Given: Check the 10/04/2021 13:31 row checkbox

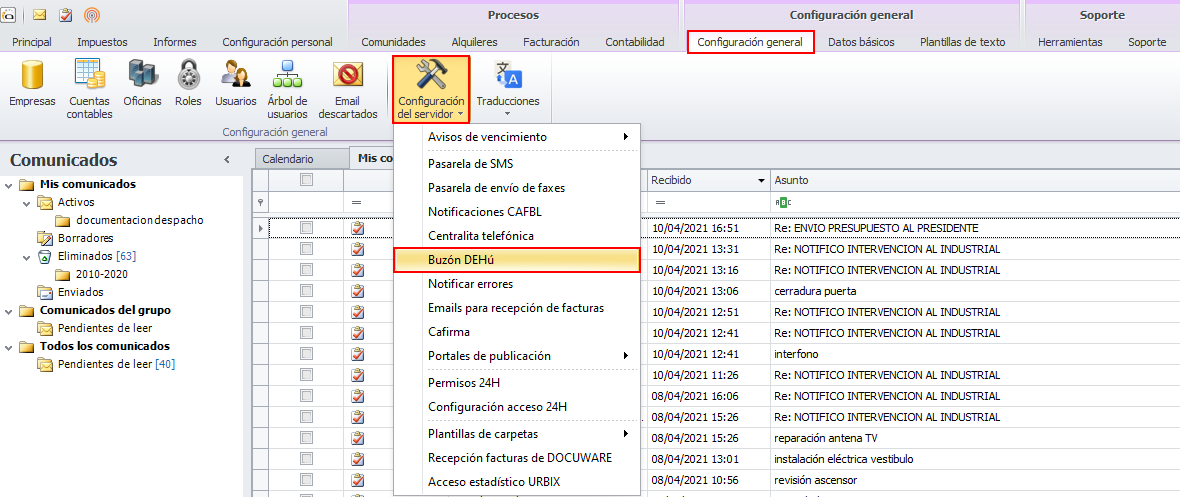Looking at the screenshot, I should click(306, 248).
